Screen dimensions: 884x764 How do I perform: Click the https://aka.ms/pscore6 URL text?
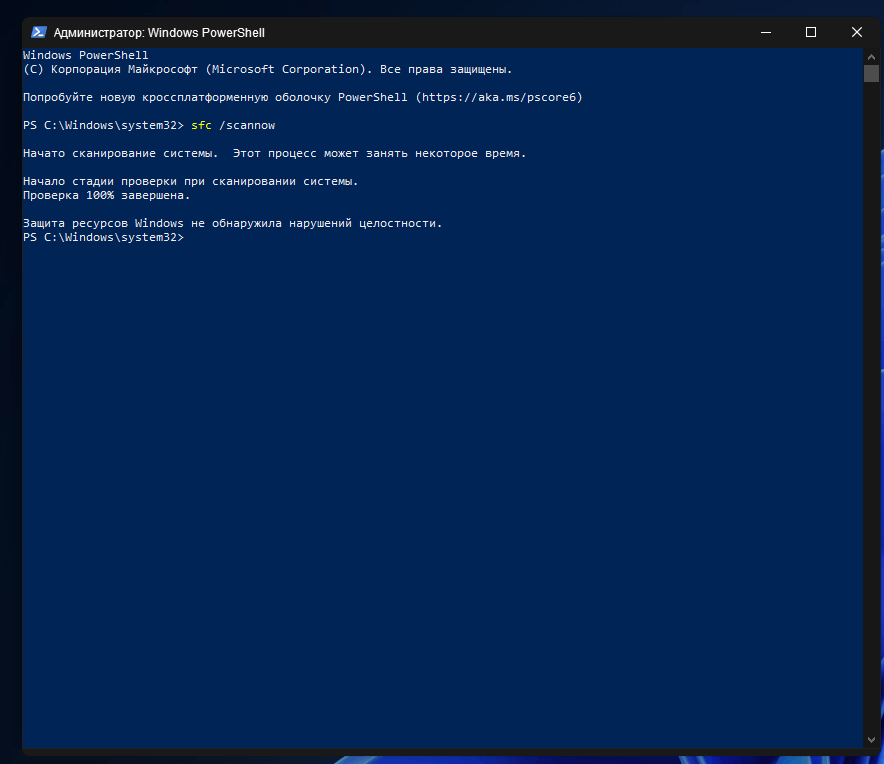pyautogui.click(x=499, y=97)
